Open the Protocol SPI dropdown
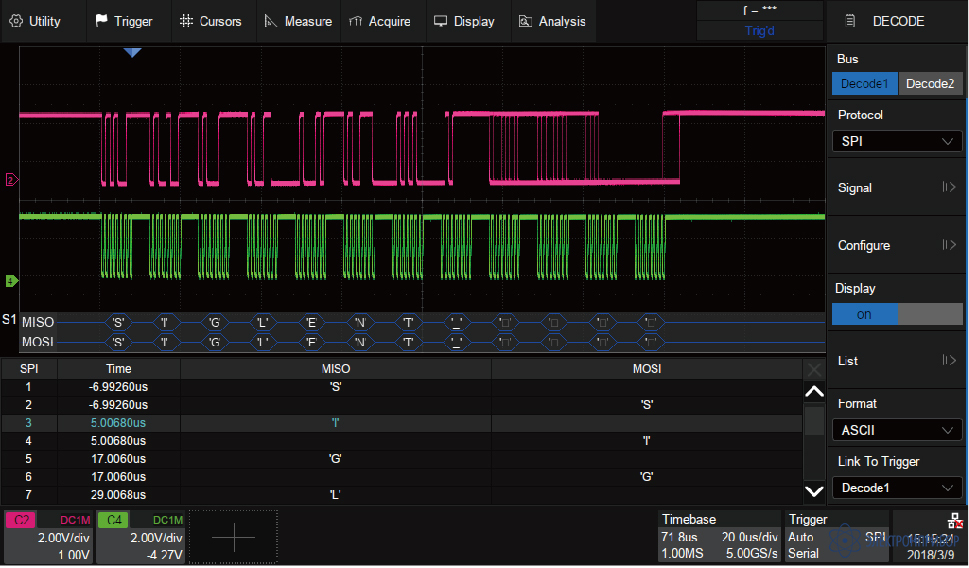969x568 pixels. pyautogui.click(x=896, y=141)
